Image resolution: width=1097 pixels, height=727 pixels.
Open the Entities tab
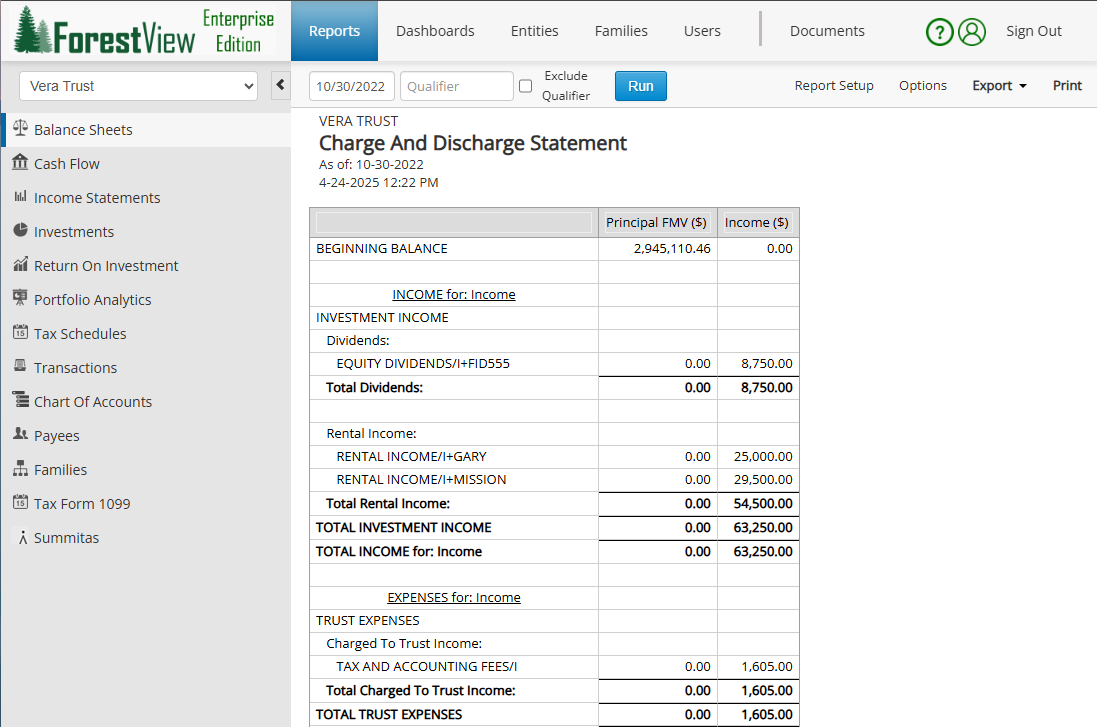(534, 31)
